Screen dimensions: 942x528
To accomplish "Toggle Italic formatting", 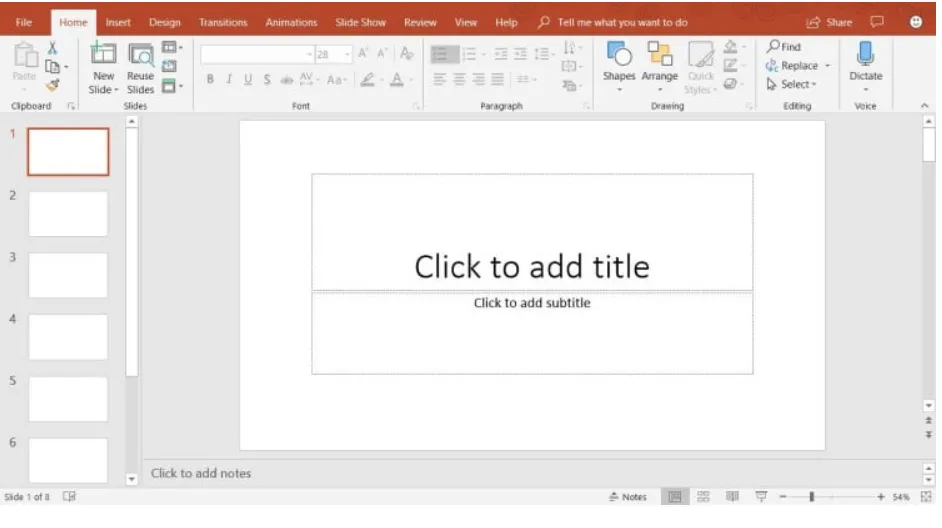I will tap(229, 80).
